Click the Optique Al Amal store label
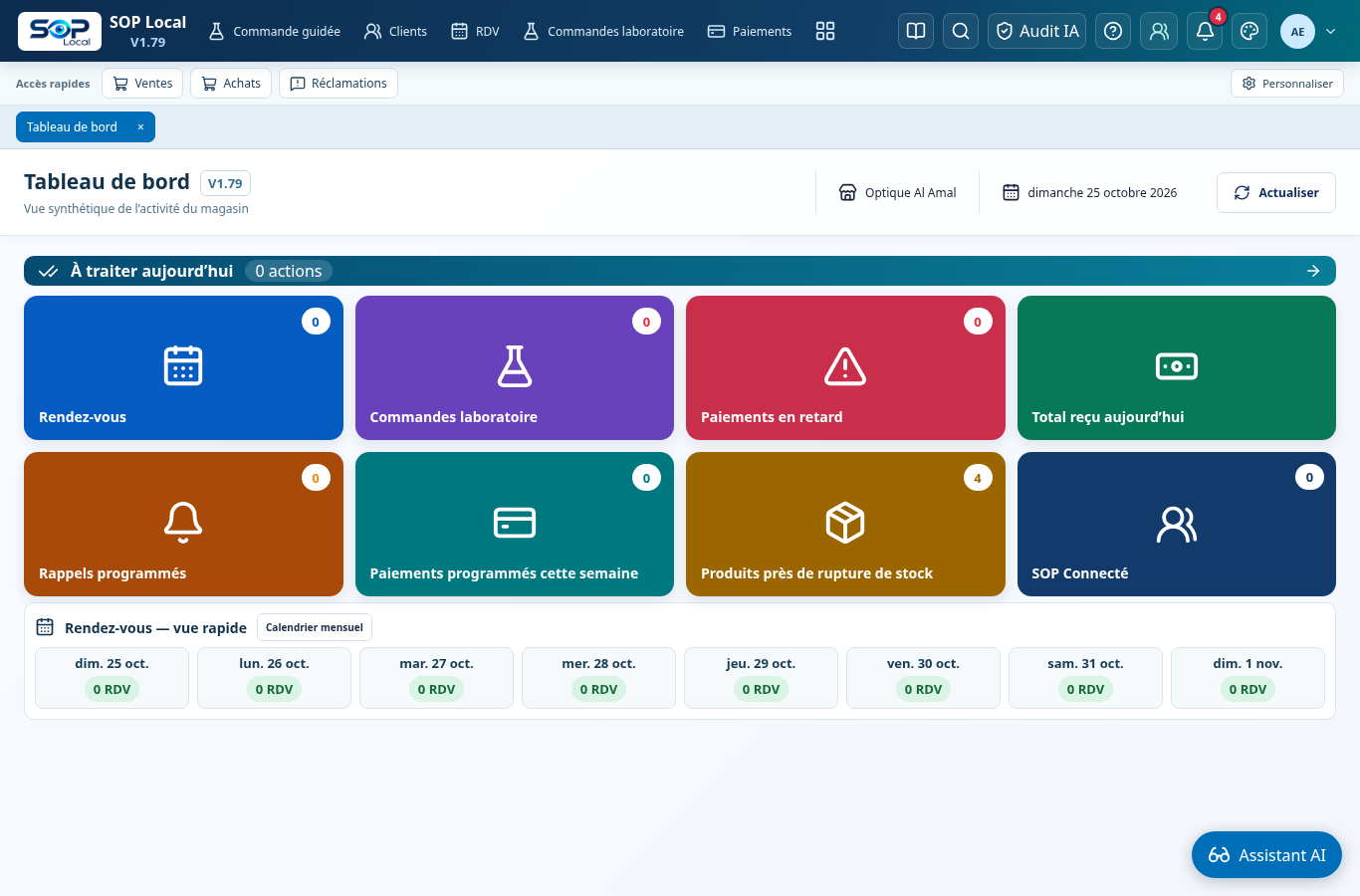 (897, 192)
